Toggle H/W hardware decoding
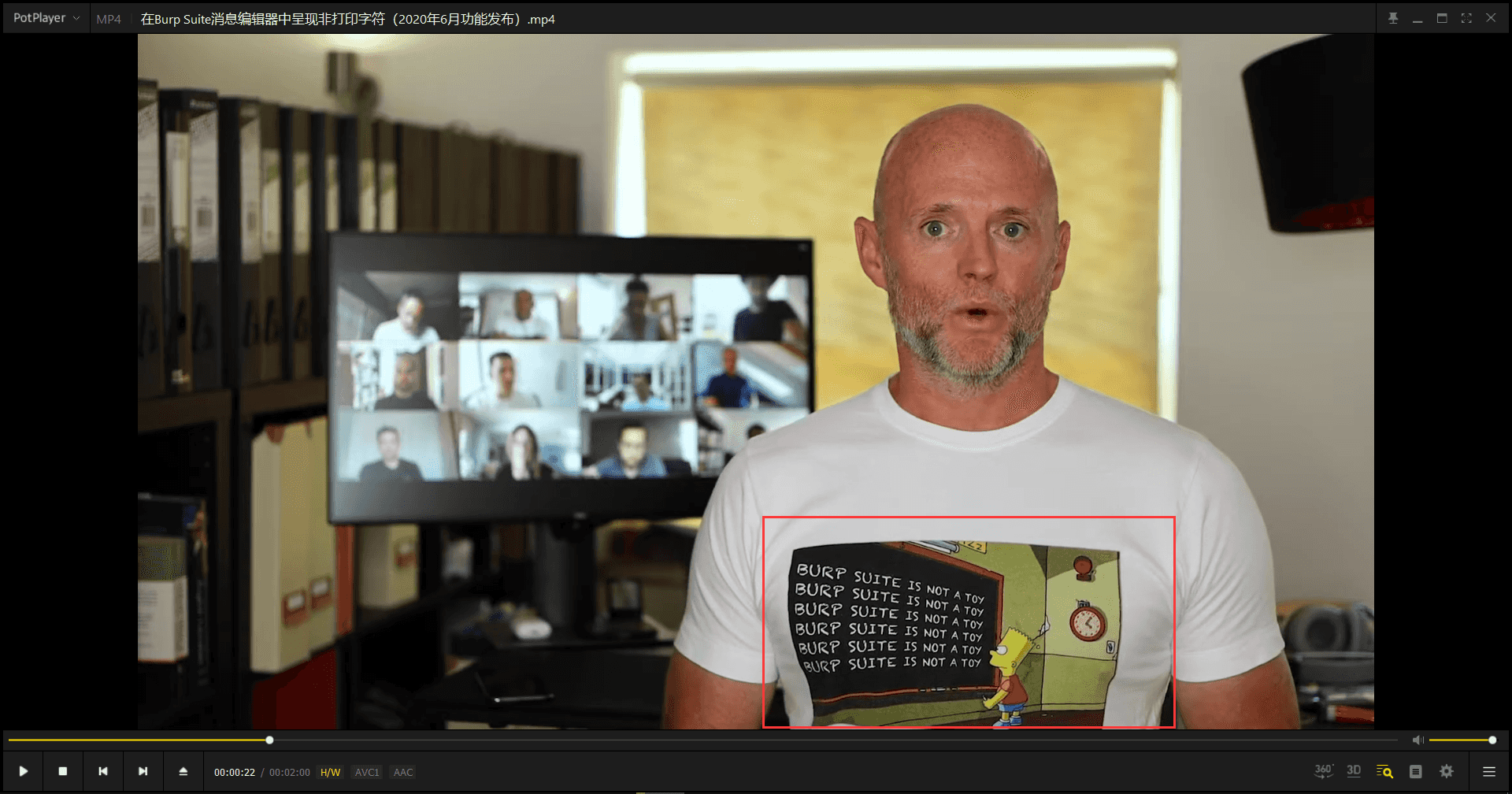The height and width of the screenshot is (794, 1512). 330,772
